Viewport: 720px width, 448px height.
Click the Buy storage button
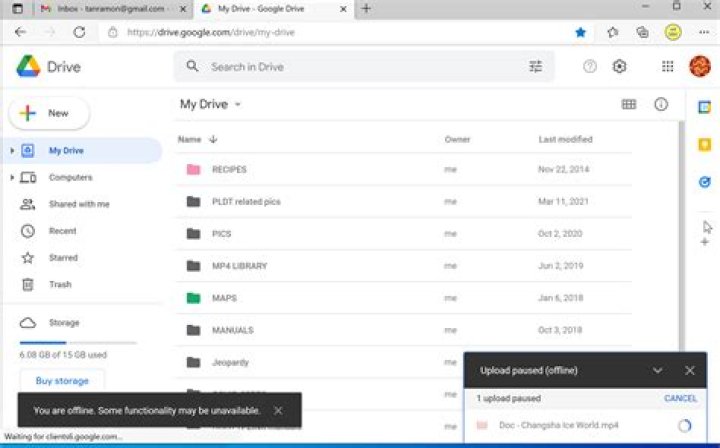pyautogui.click(x=62, y=381)
